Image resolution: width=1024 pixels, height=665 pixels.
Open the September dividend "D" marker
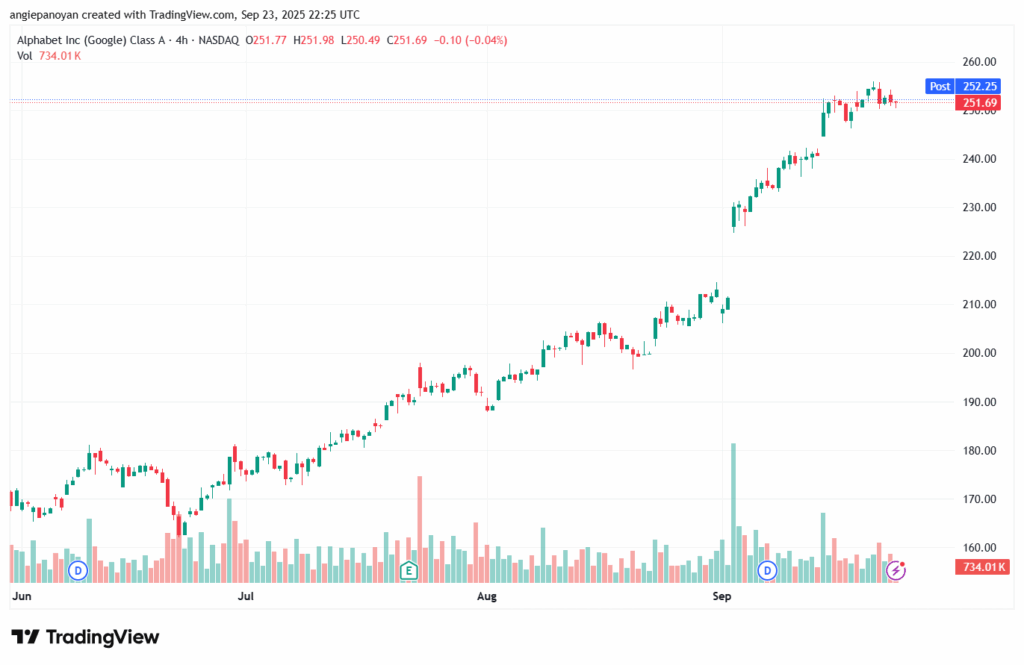pyautogui.click(x=768, y=570)
